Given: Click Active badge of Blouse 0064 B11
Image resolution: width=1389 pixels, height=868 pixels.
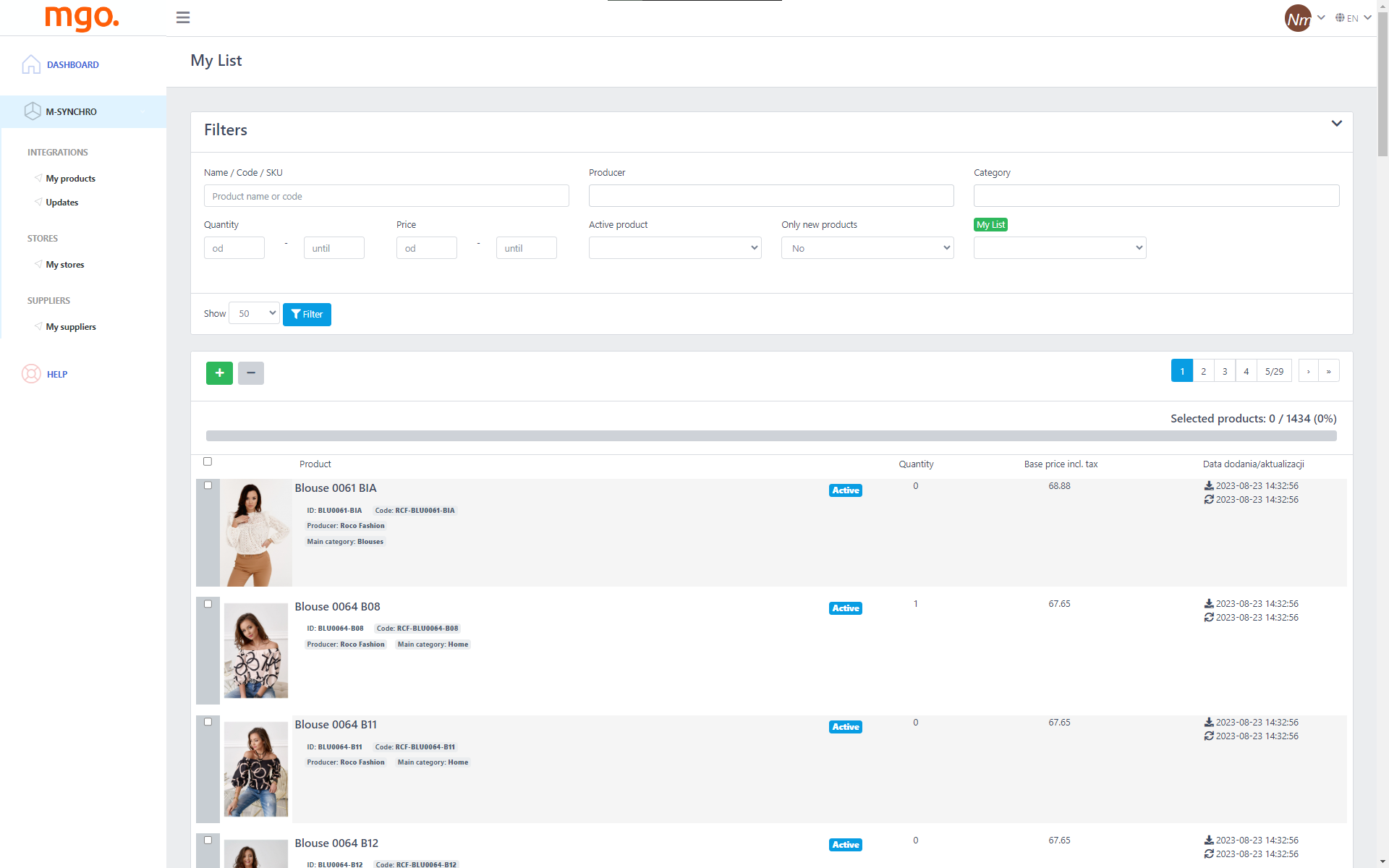Looking at the screenshot, I should [x=845, y=727].
